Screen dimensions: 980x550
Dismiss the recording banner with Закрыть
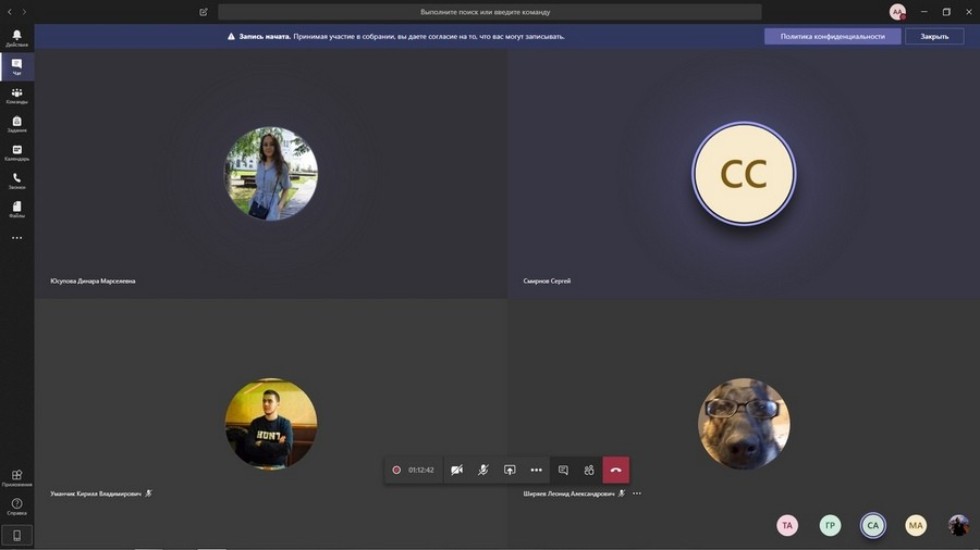click(934, 36)
